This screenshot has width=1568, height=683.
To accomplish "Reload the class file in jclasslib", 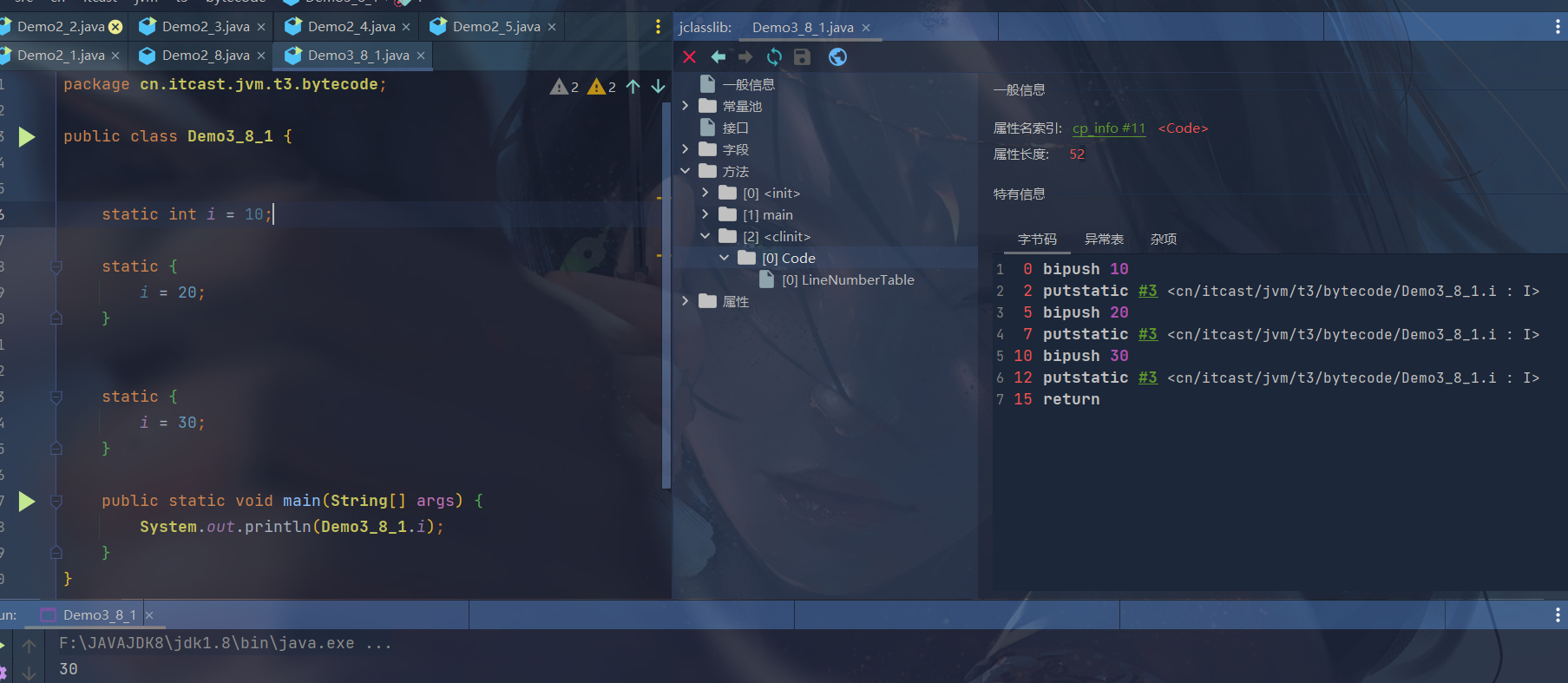I will [774, 57].
